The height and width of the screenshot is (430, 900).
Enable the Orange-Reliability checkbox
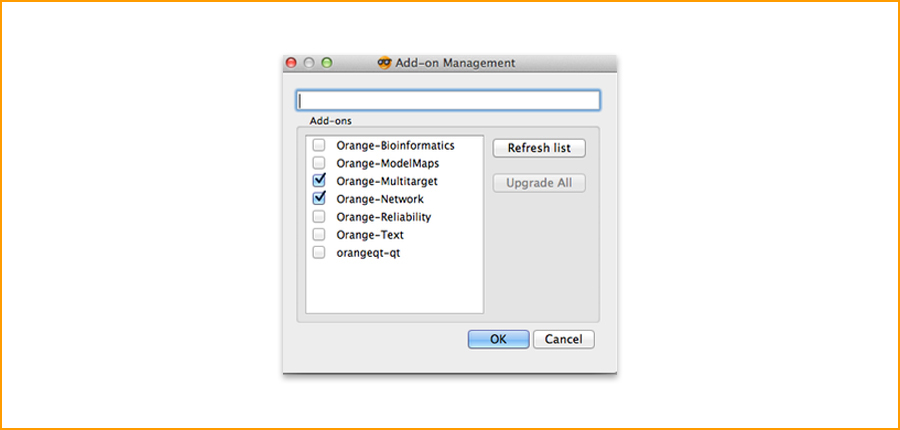pyautogui.click(x=319, y=217)
